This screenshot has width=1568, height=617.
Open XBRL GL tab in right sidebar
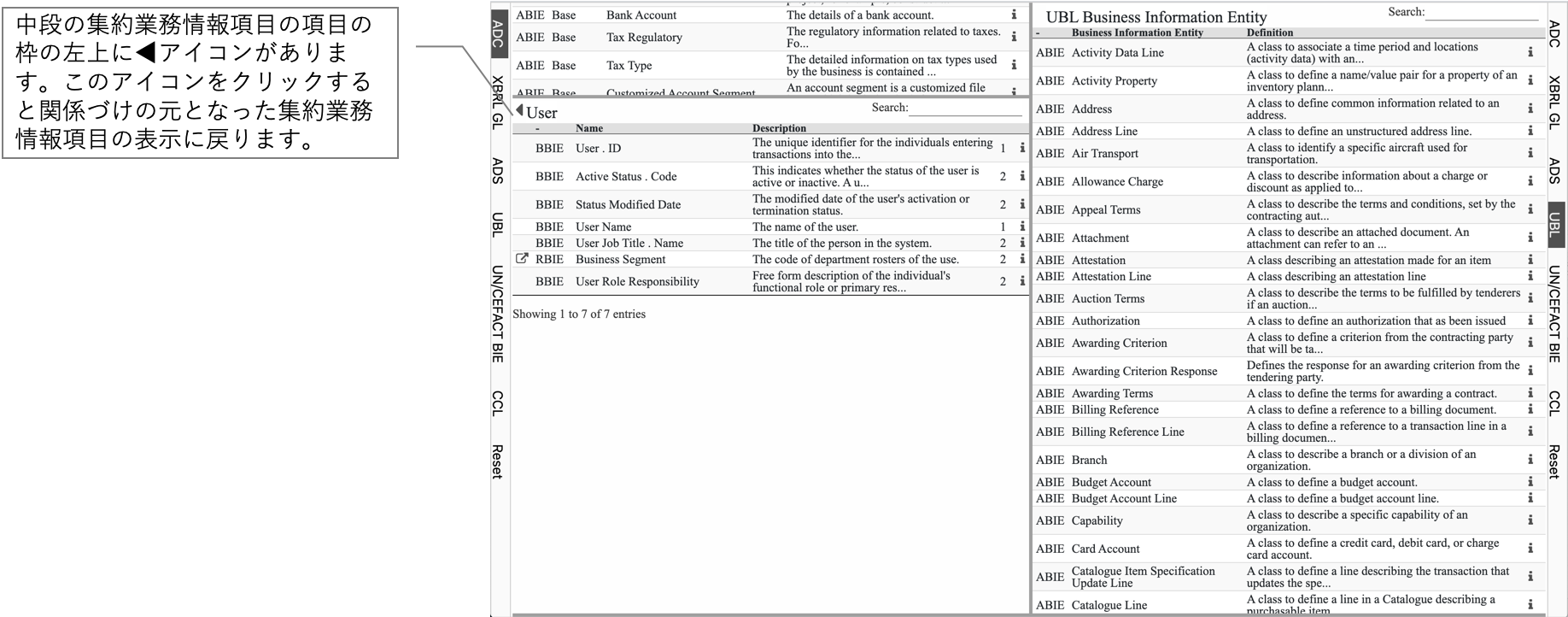[x=1555, y=103]
